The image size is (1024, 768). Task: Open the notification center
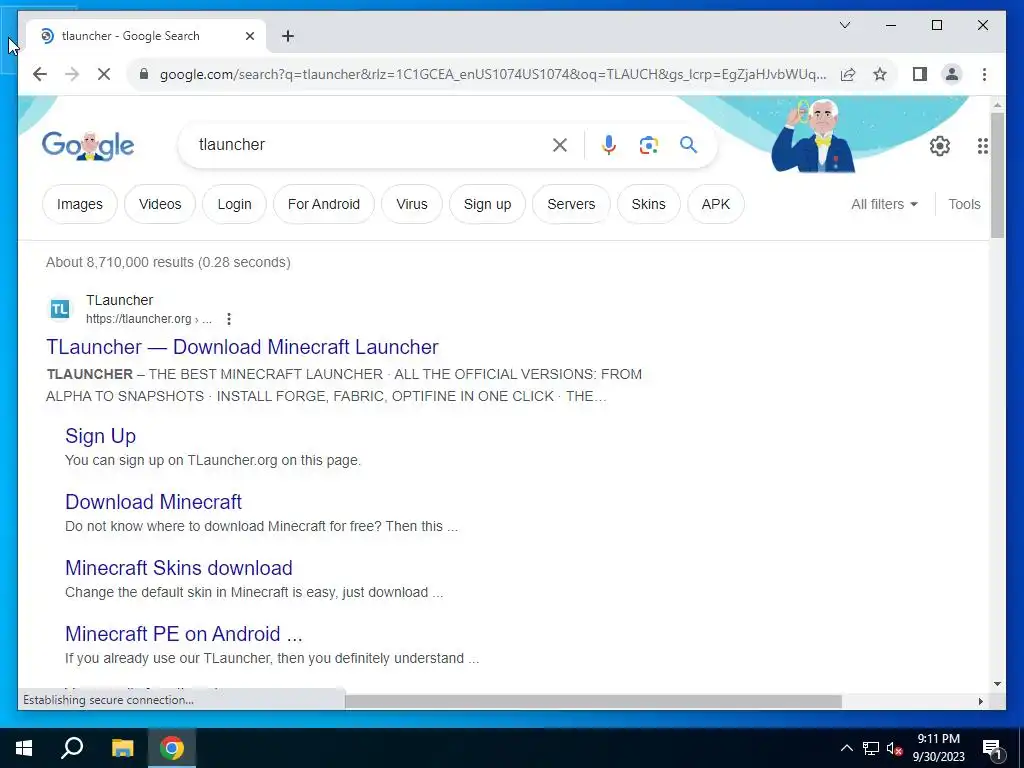coord(992,749)
